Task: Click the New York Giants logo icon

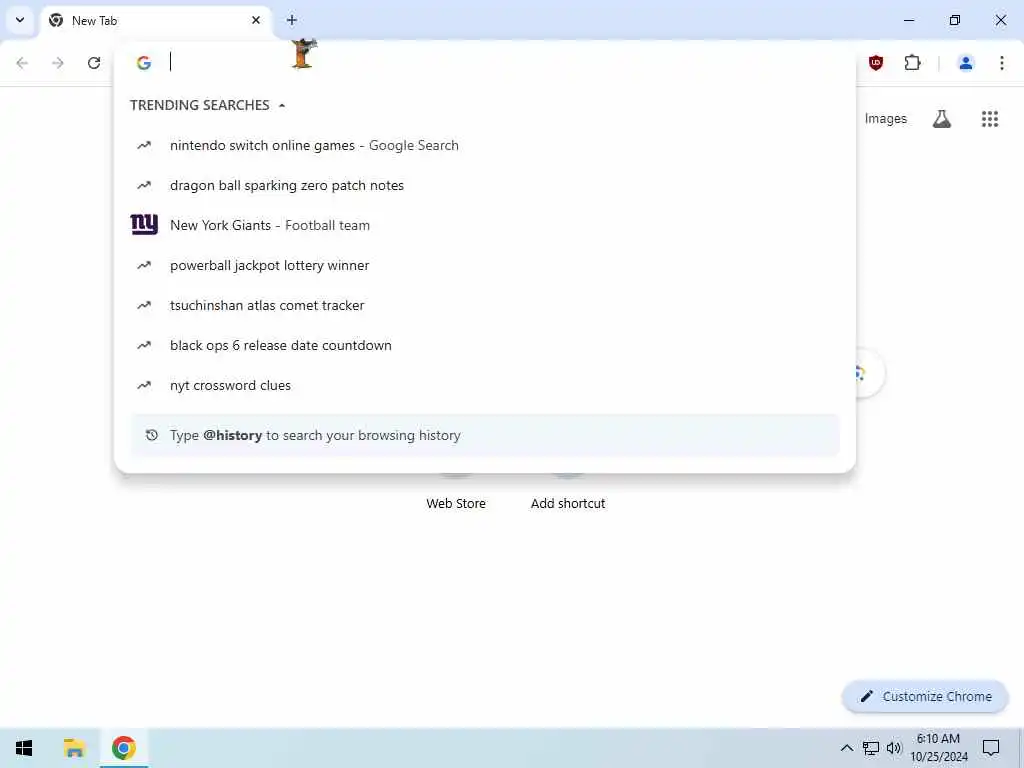Action: click(x=144, y=225)
